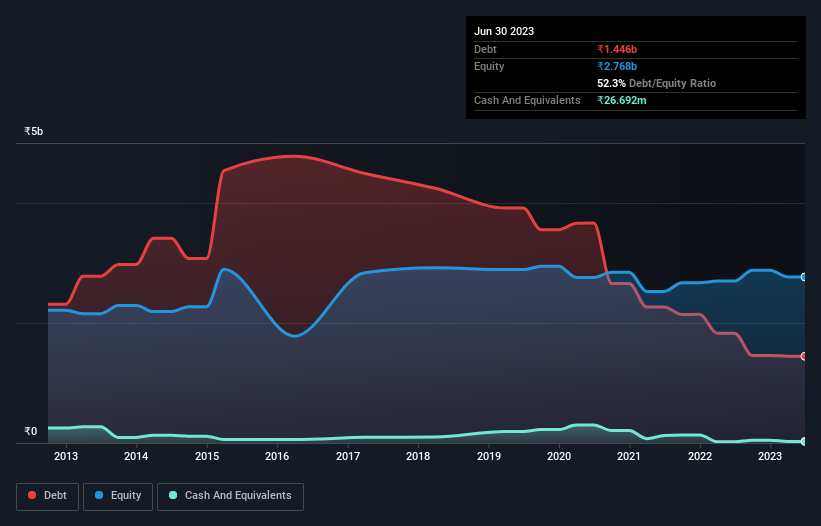Click the 2023 x-axis label
821x526 pixels.
[x=770, y=456]
